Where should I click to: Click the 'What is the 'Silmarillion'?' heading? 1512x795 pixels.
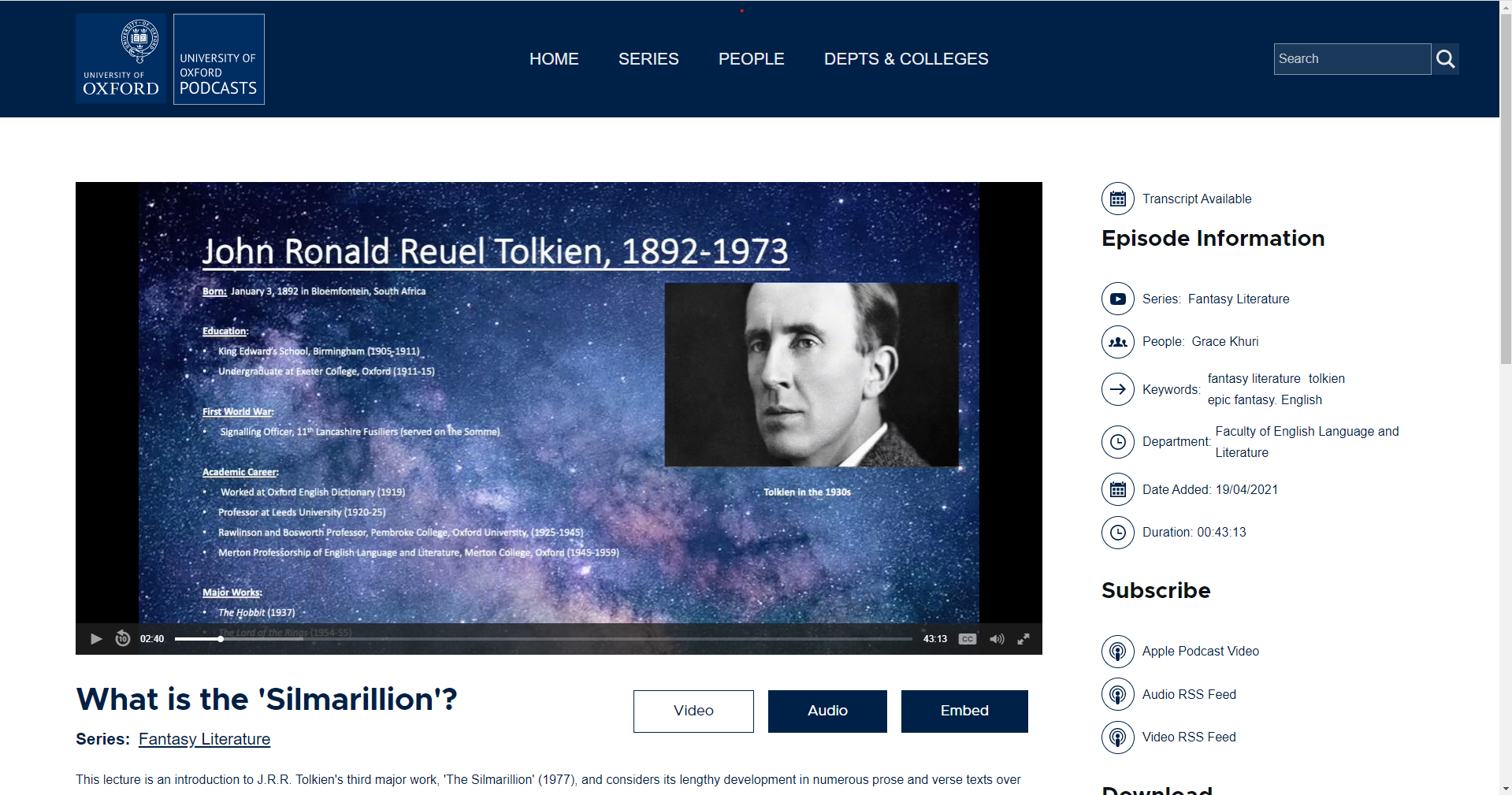coord(266,699)
